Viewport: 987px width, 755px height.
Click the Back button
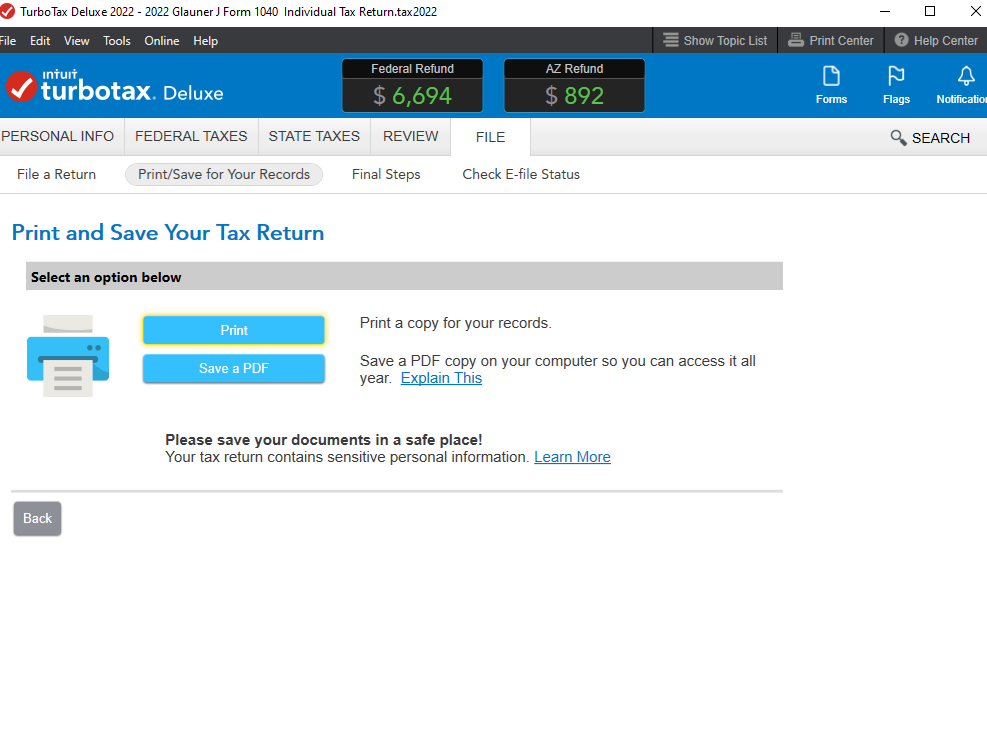tap(37, 518)
